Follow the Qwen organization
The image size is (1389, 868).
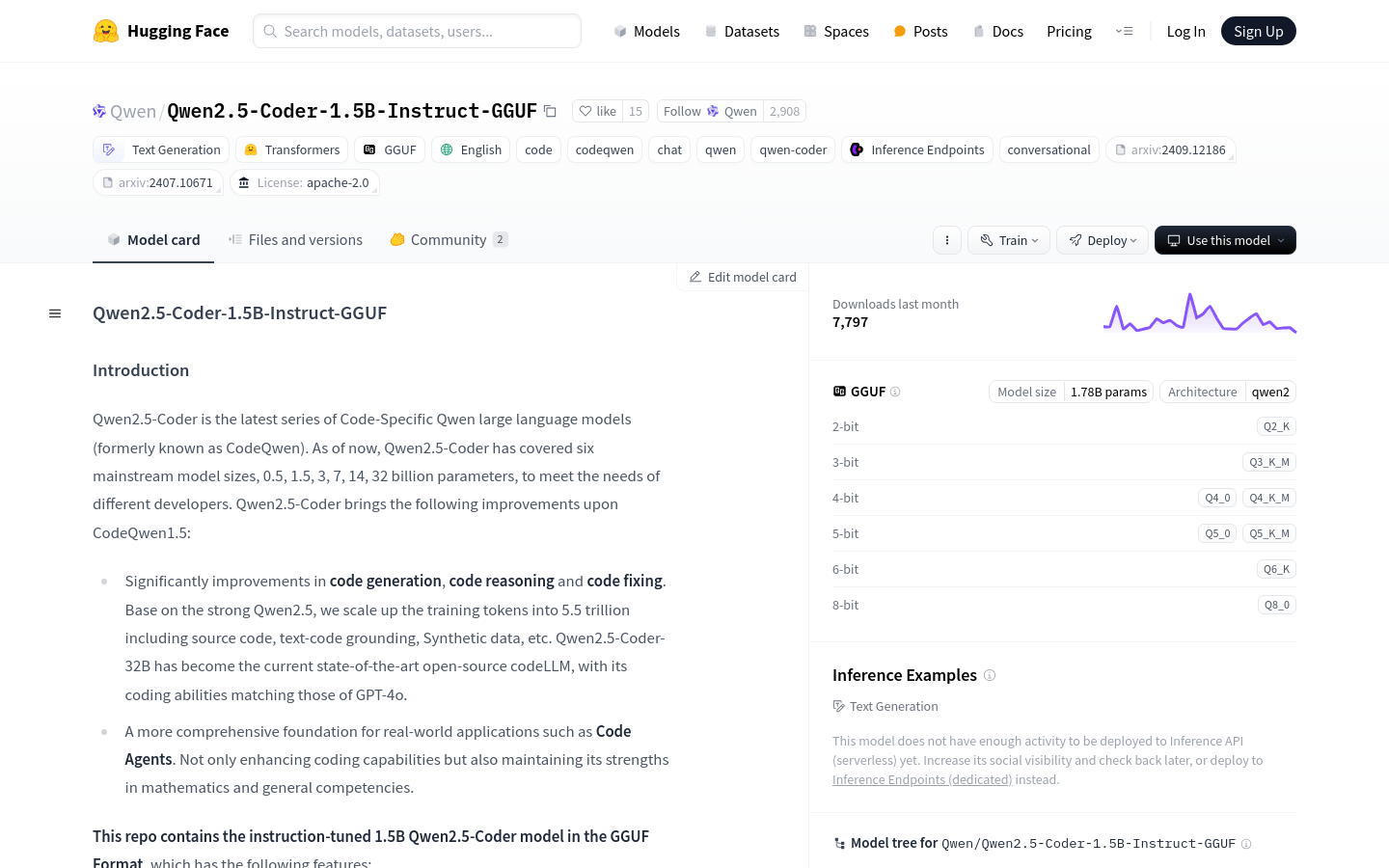(710, 111)
